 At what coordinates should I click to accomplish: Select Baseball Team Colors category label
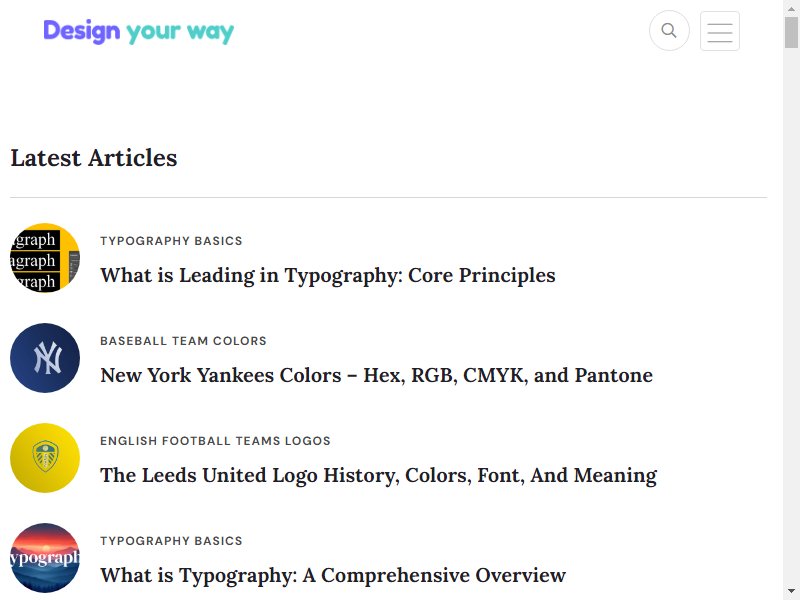click(183, 341)
